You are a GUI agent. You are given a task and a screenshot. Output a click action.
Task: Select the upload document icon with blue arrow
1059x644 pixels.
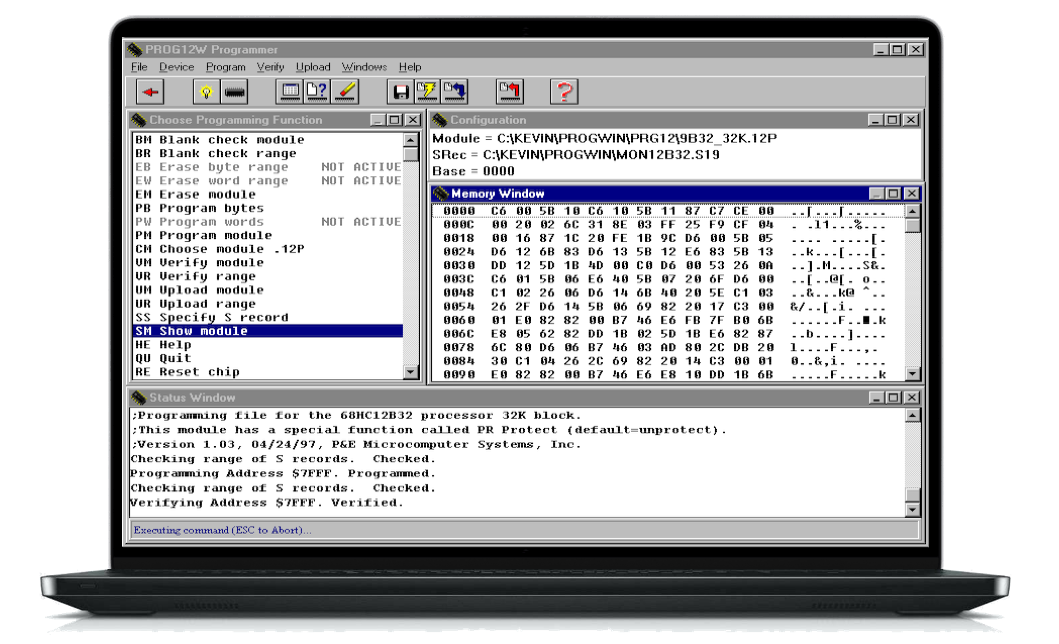pos(455,91)
